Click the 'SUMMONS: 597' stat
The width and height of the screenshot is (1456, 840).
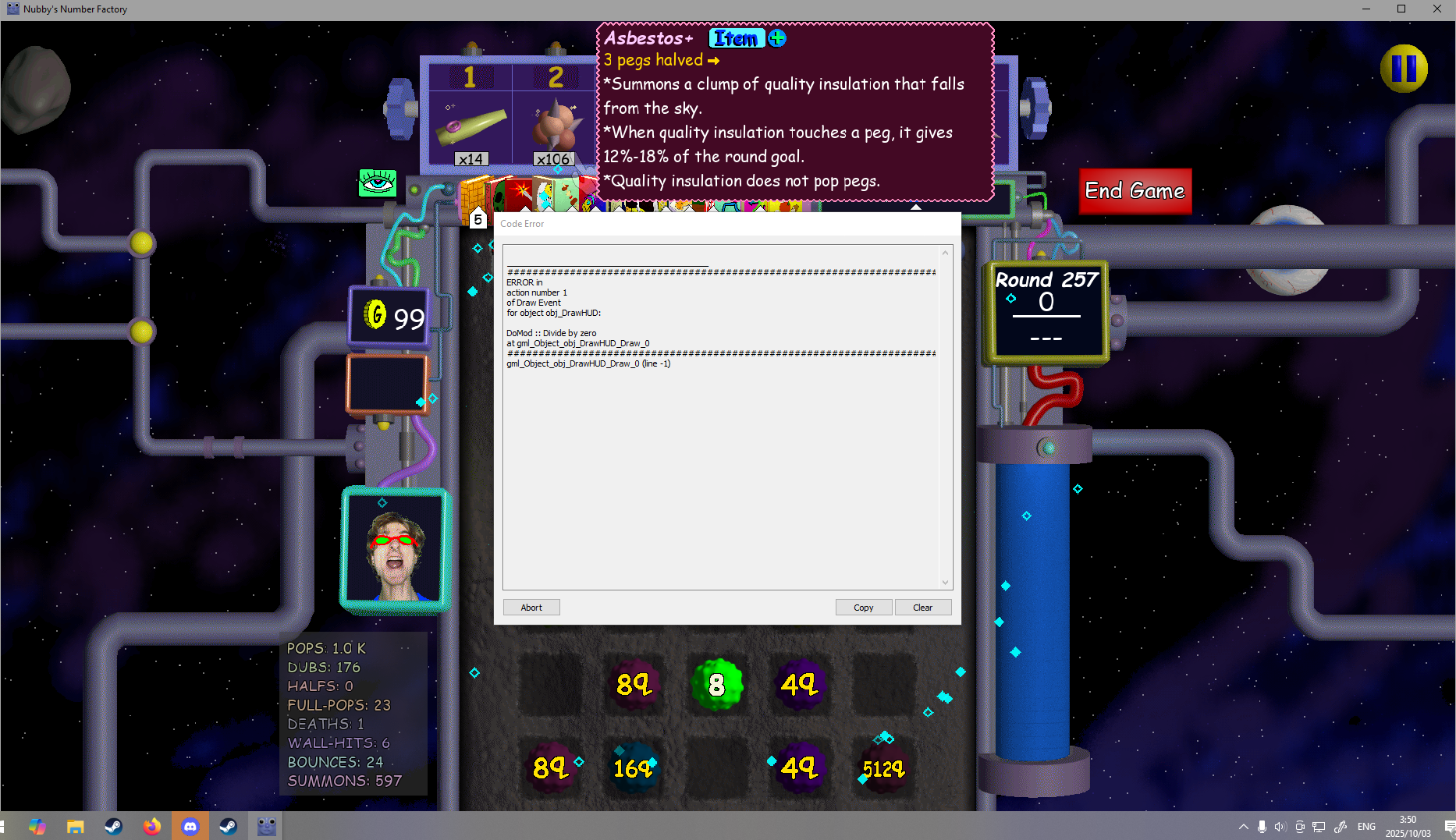pyautogui.click(x=345, y=781)
